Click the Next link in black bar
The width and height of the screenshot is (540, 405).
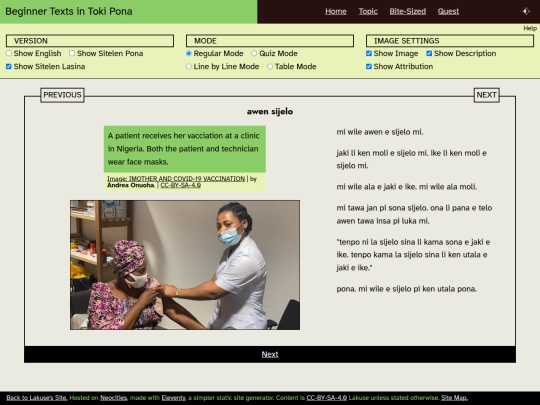coord(270,354)
